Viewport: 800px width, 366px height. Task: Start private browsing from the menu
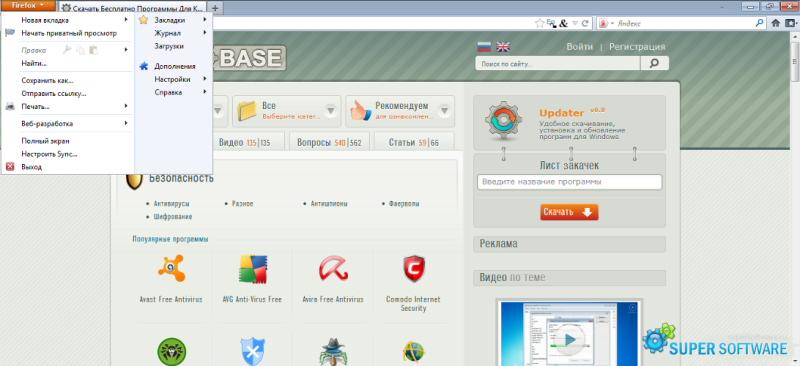pos(67,33)
